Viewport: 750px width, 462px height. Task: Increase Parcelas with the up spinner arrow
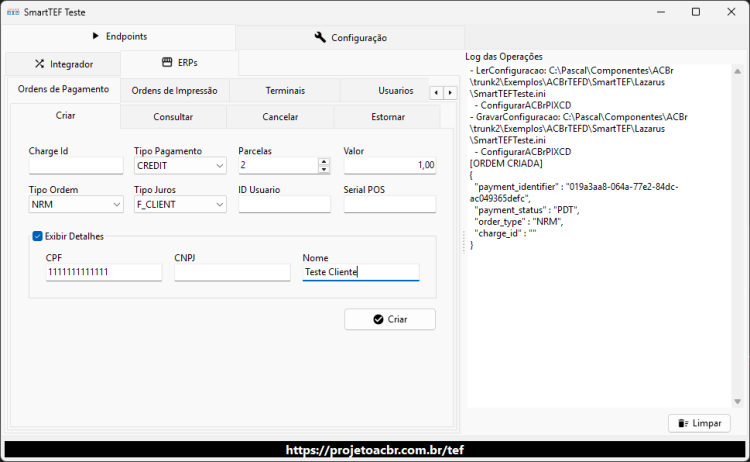324,162
